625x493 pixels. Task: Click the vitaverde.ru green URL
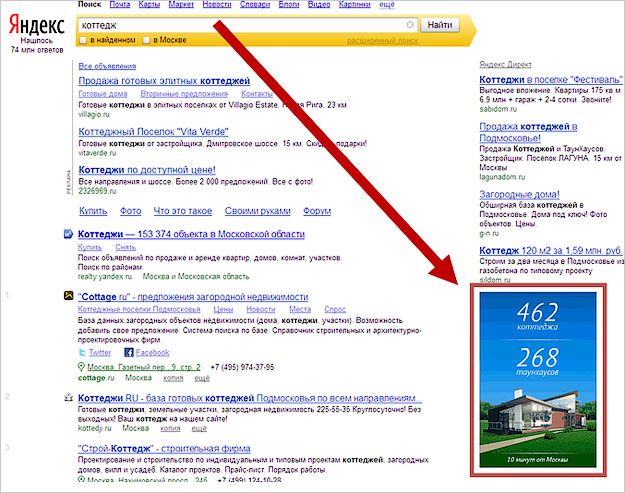pyautogui.click(x=97, y=153)
